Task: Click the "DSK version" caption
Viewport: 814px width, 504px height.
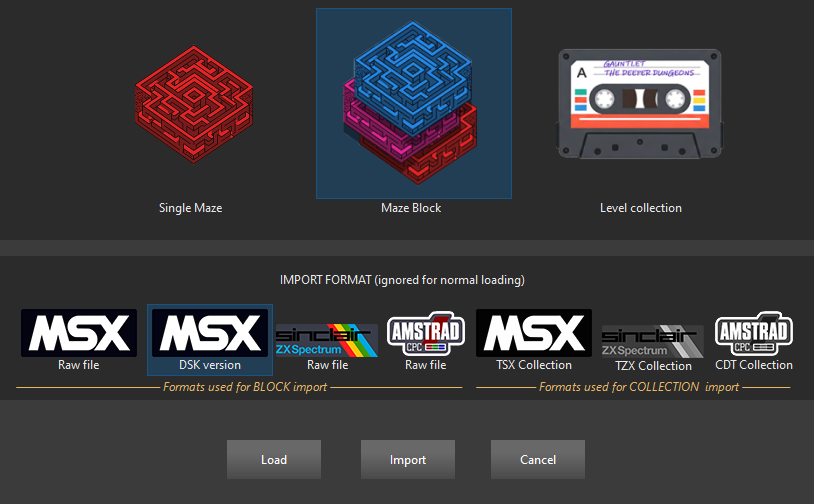Action: 210,365
